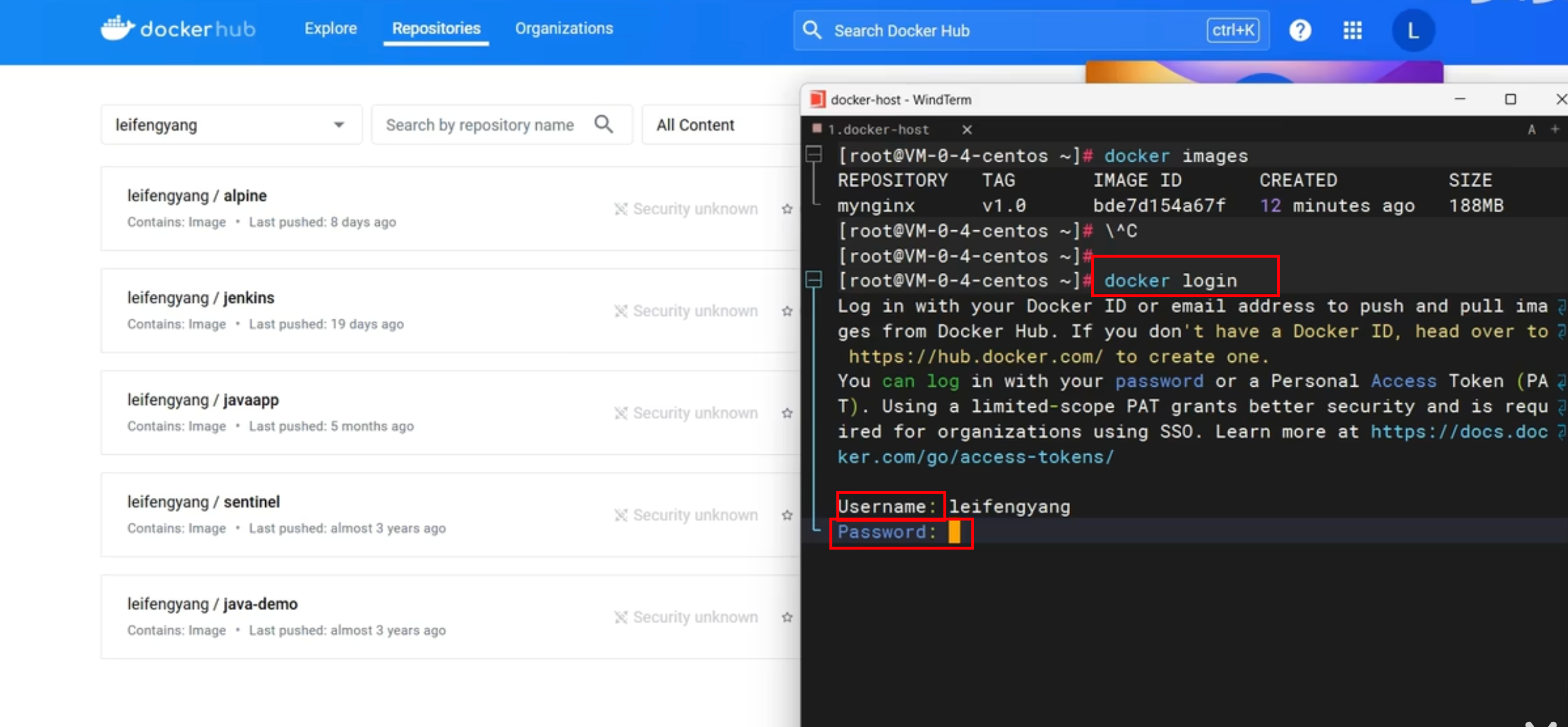Click the ctrl+K shortcut badge

tap(1232, 30)
